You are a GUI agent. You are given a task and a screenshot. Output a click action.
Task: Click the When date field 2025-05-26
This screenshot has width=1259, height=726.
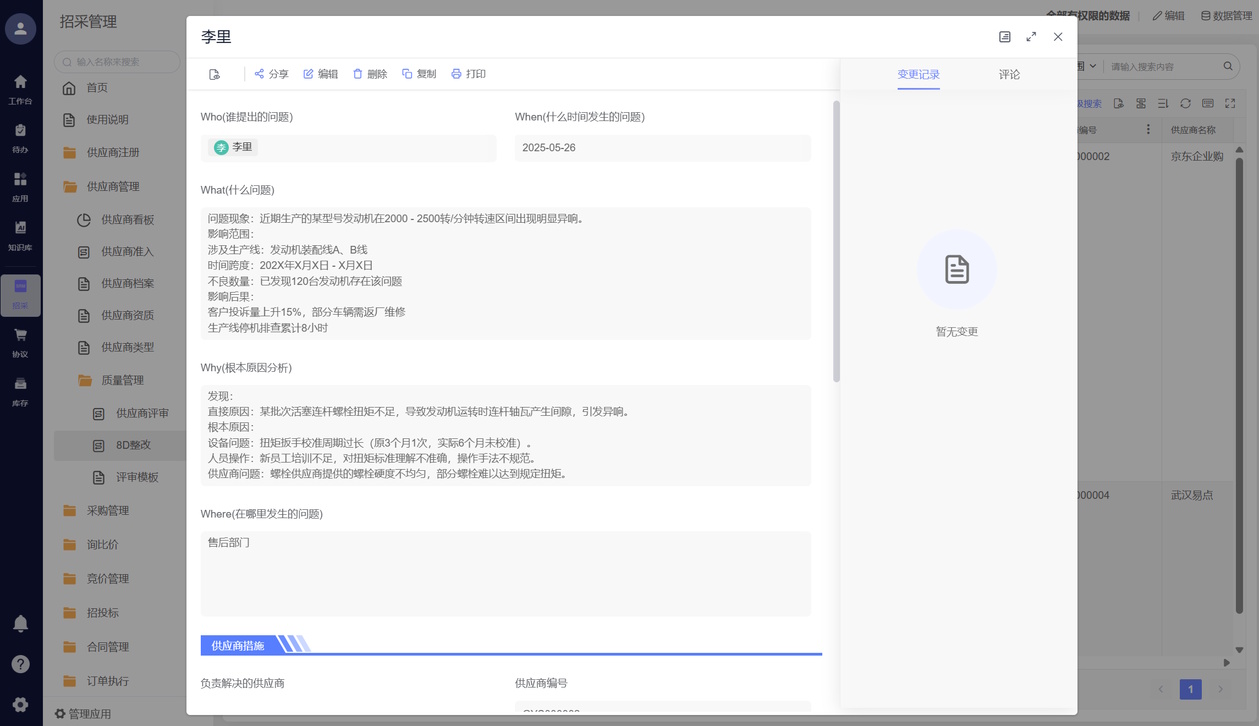coord(662,148)
